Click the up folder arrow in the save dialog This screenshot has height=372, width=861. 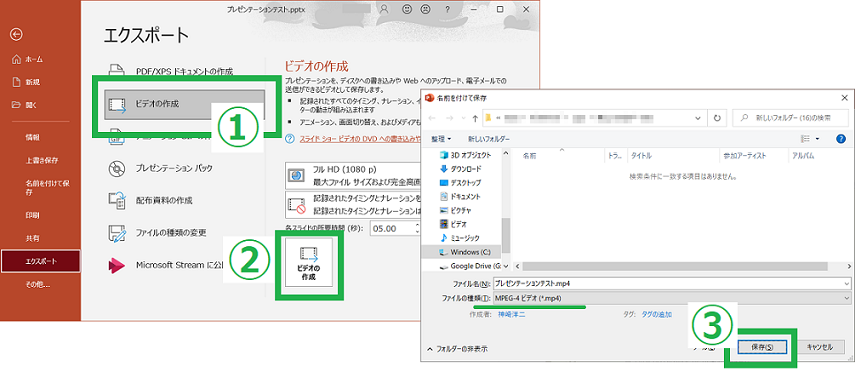pos(474,118)
